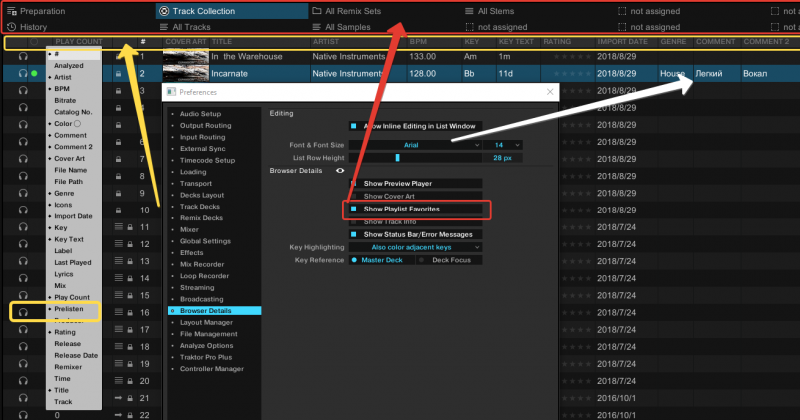Sort by IMPORT DATE column header

[x=622, y=42]
